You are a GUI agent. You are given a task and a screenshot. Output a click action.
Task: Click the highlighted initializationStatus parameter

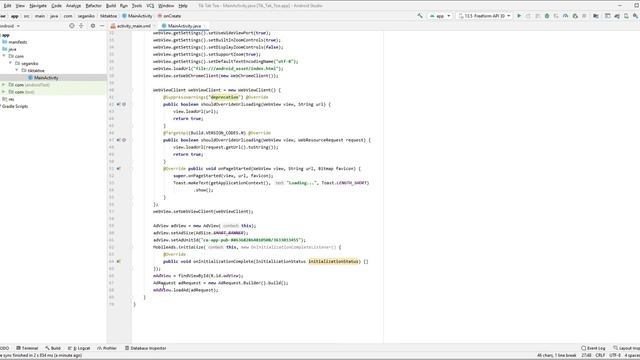(x=333, y=261)
